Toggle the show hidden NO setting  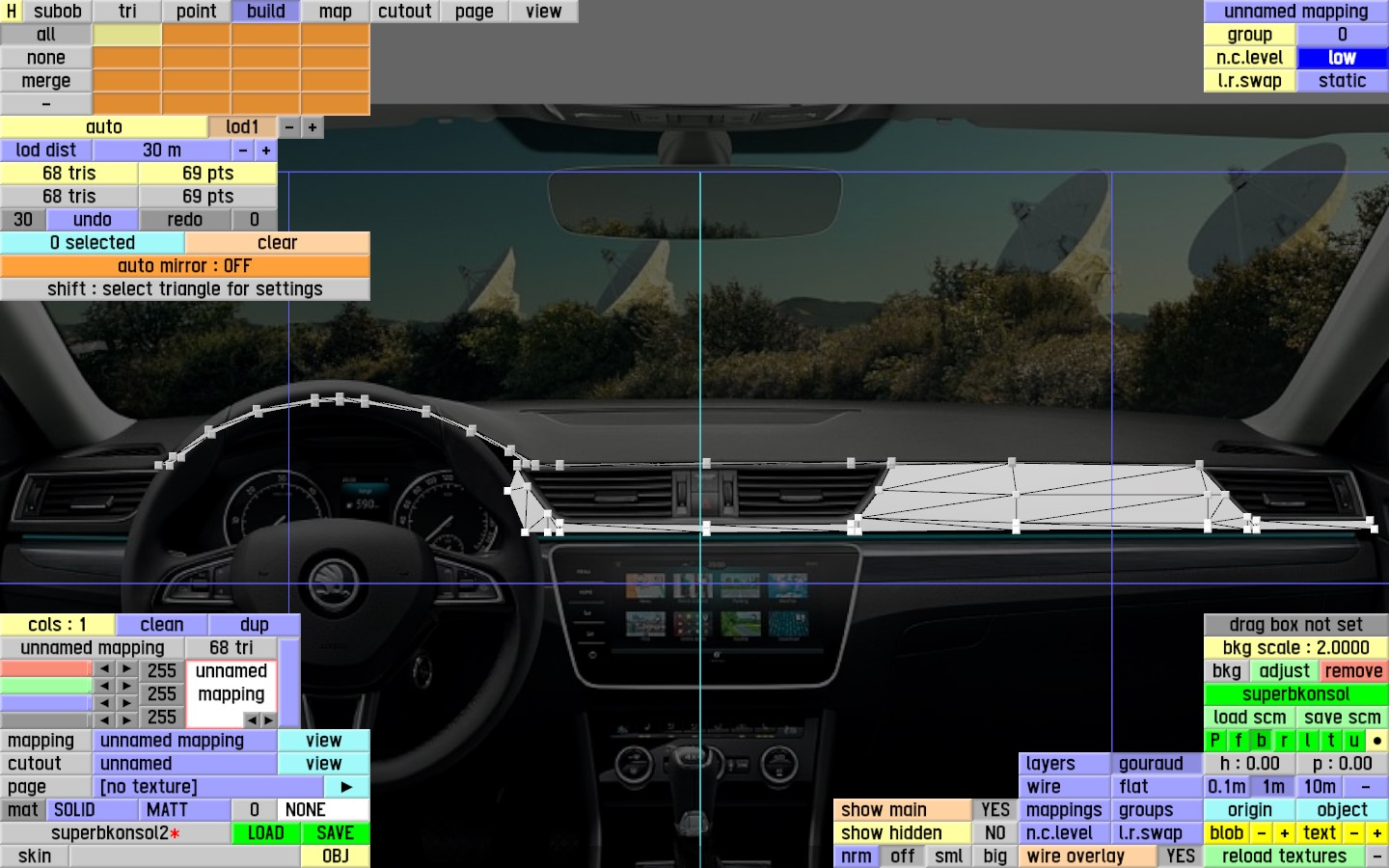point(995,833)
